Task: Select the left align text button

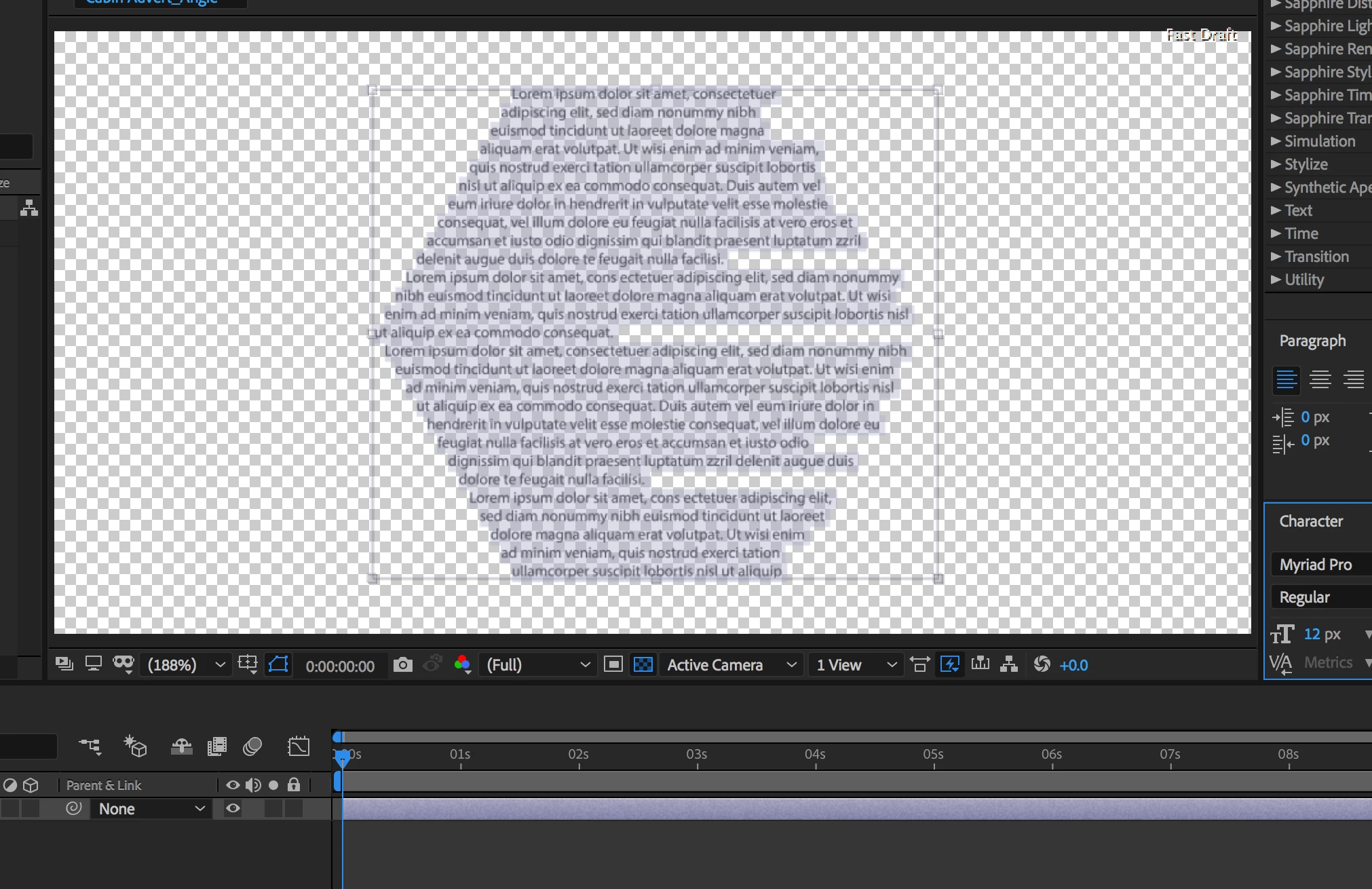Action: point(1287,379)
